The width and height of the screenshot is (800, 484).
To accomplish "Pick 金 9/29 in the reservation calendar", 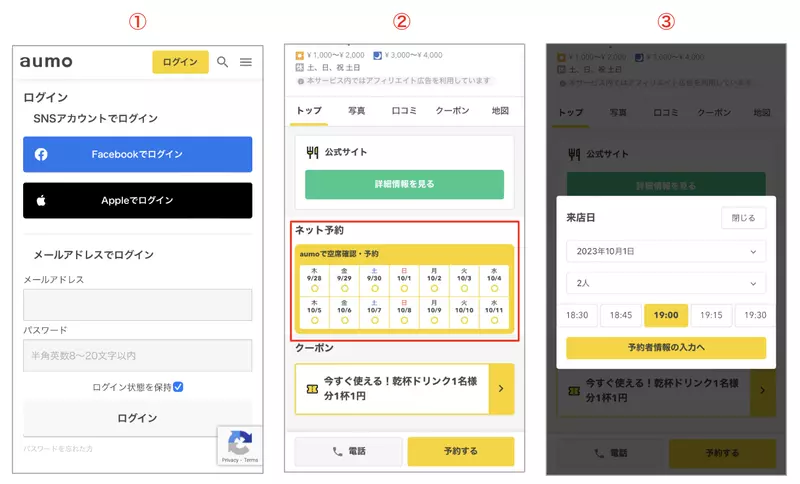I will click(x=344, y=281).
